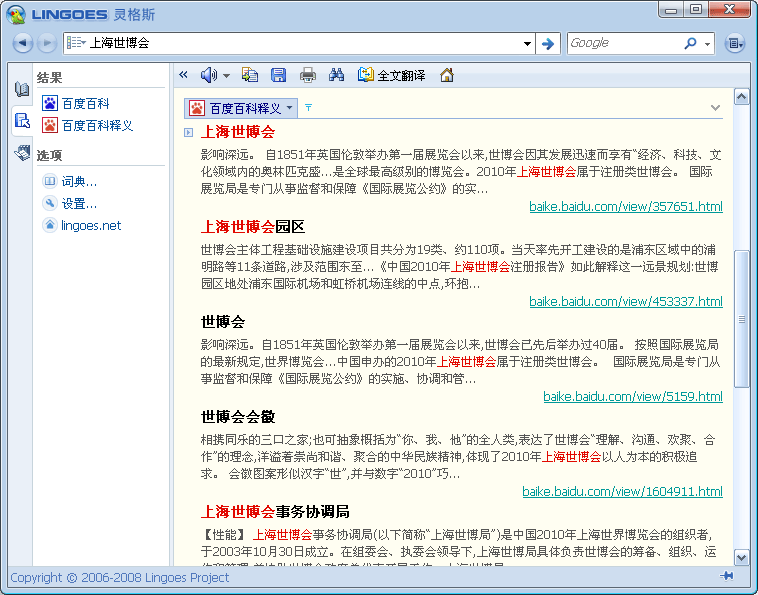Click the vertical scrollbar down arrow
758x595 pixels.
pos(741,557)
